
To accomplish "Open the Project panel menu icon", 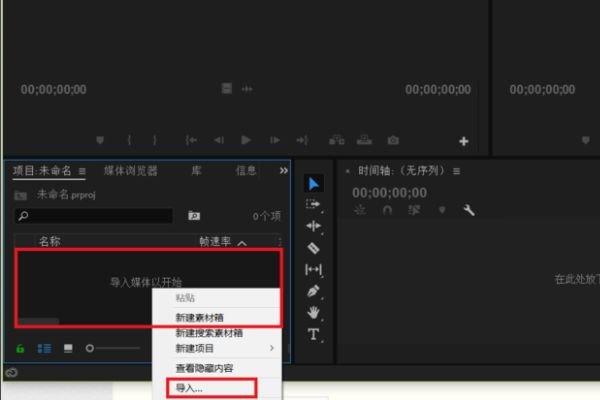I will (82, 171).
